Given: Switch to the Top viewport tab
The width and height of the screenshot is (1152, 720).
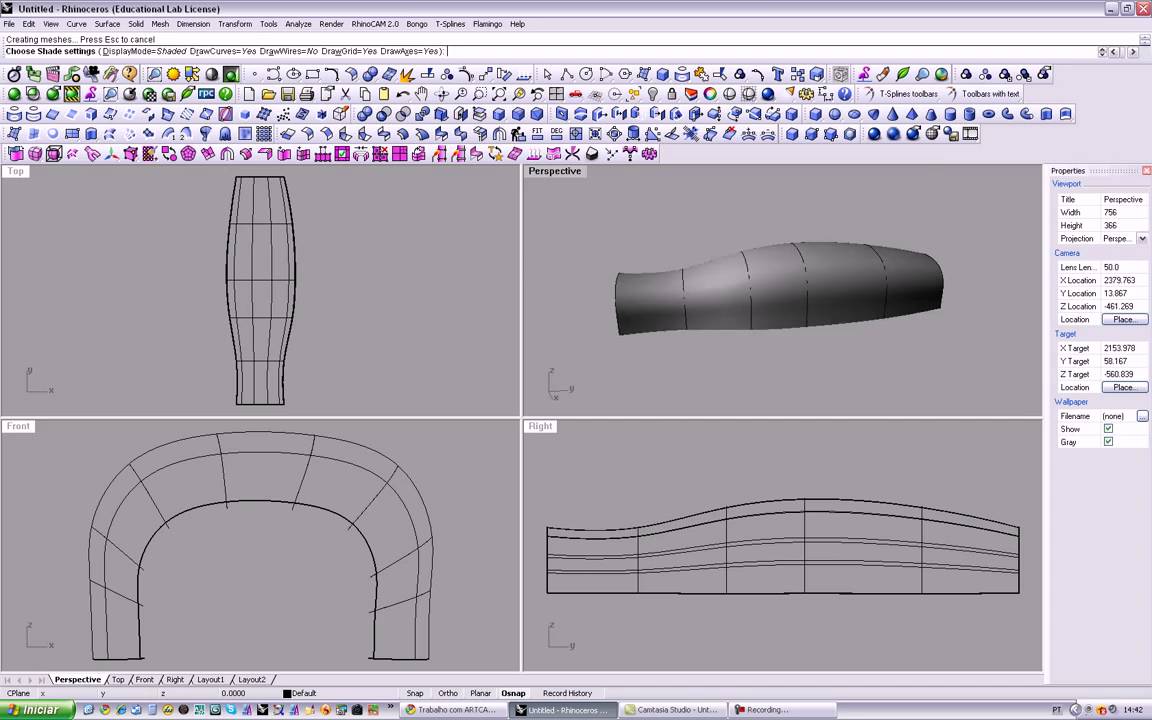Looking at the screenshot, I should pyautogui.click(x=118, y=680).
